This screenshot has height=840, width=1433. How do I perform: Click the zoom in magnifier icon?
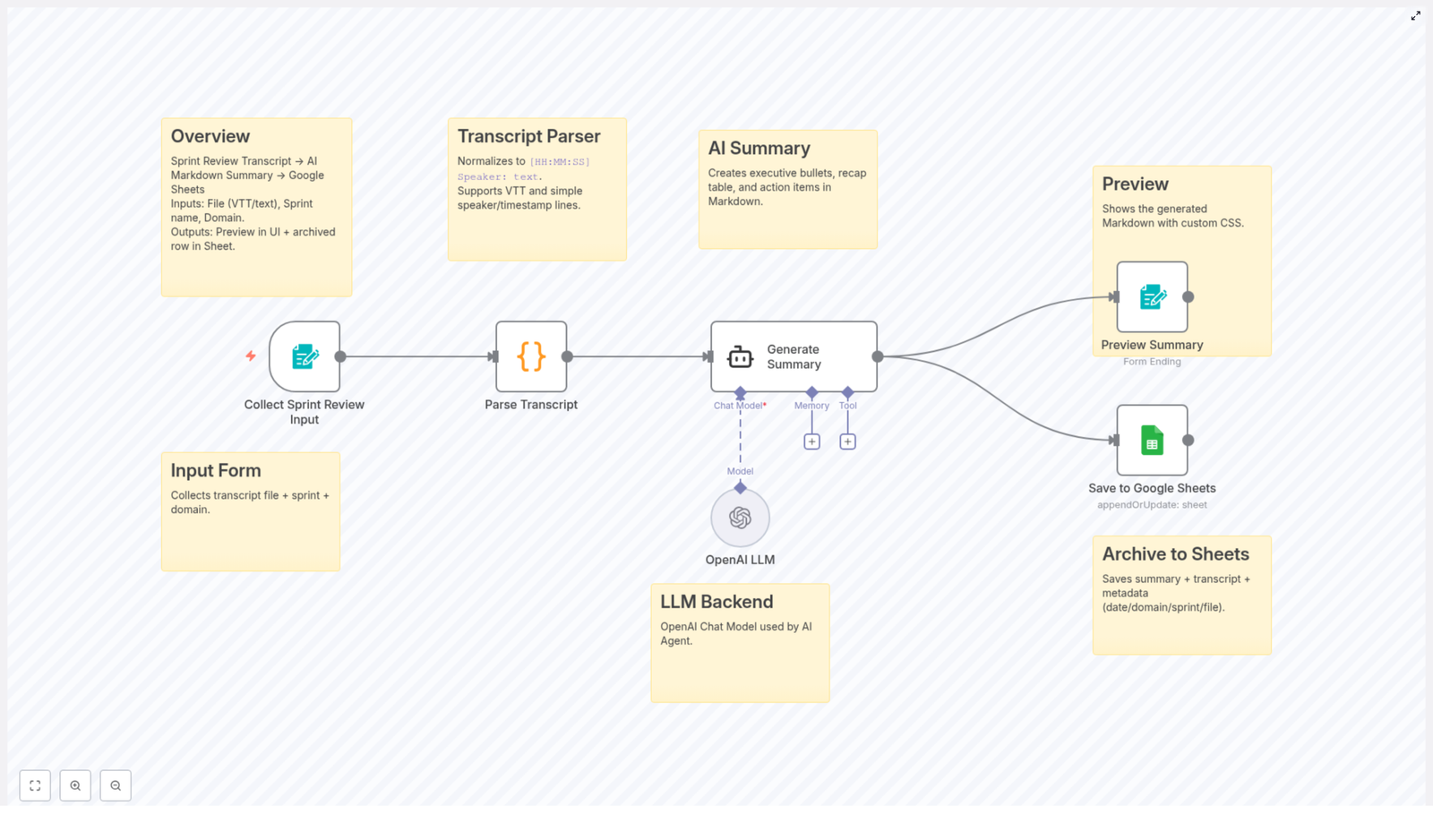(75, 785)
